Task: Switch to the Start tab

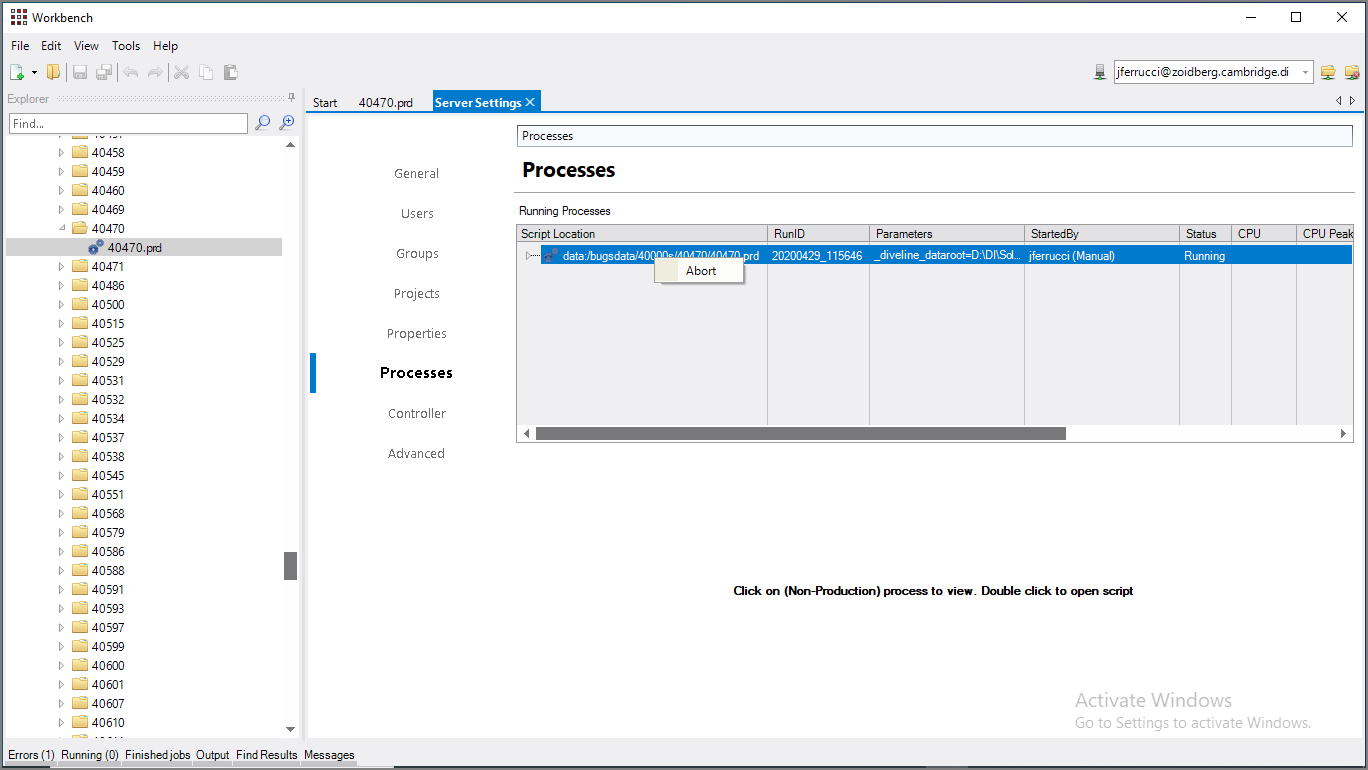Action: pos(325,103)
